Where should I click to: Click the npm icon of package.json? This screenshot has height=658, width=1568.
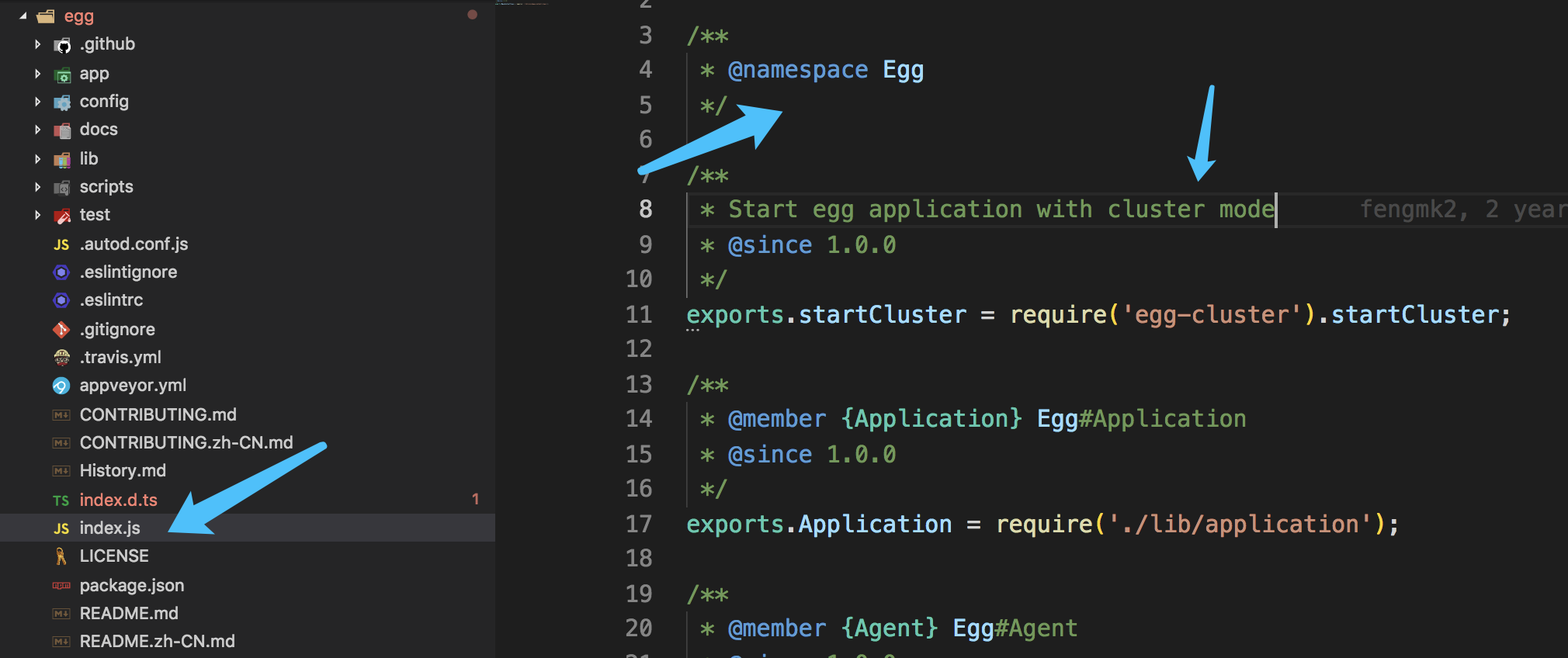click(61, 586)
